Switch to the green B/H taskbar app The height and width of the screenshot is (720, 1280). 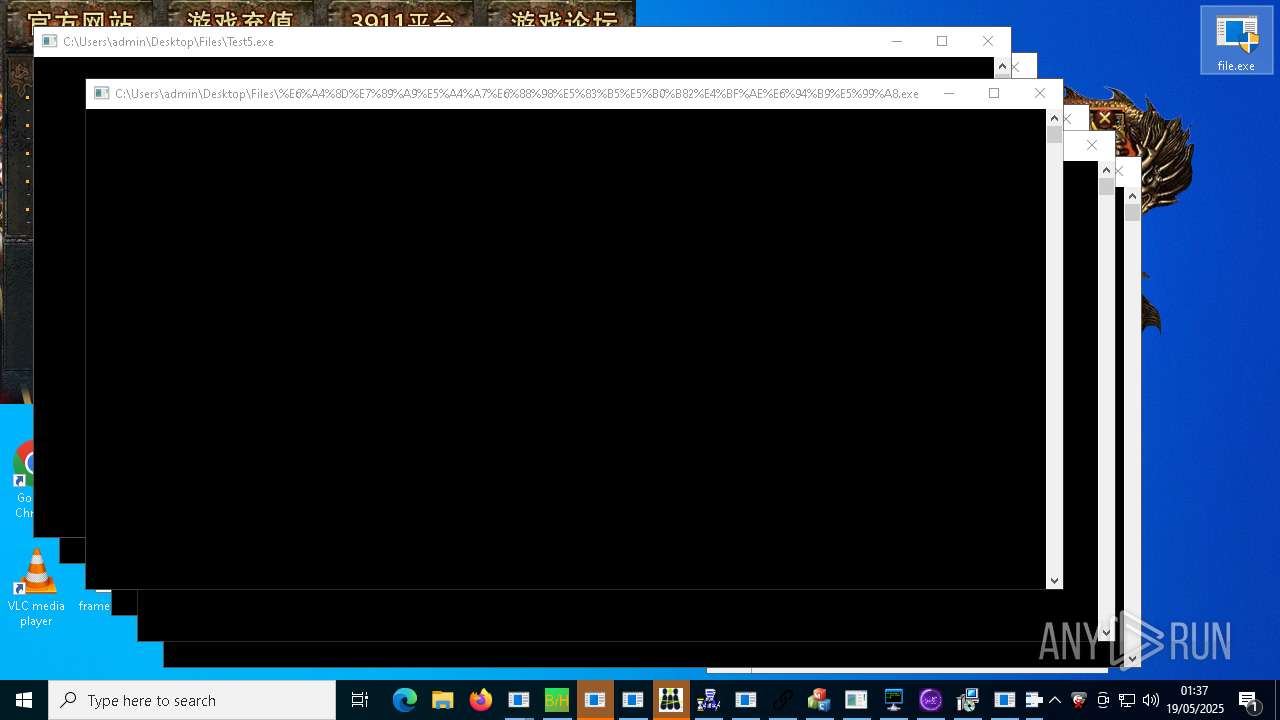tap(557, 700)
